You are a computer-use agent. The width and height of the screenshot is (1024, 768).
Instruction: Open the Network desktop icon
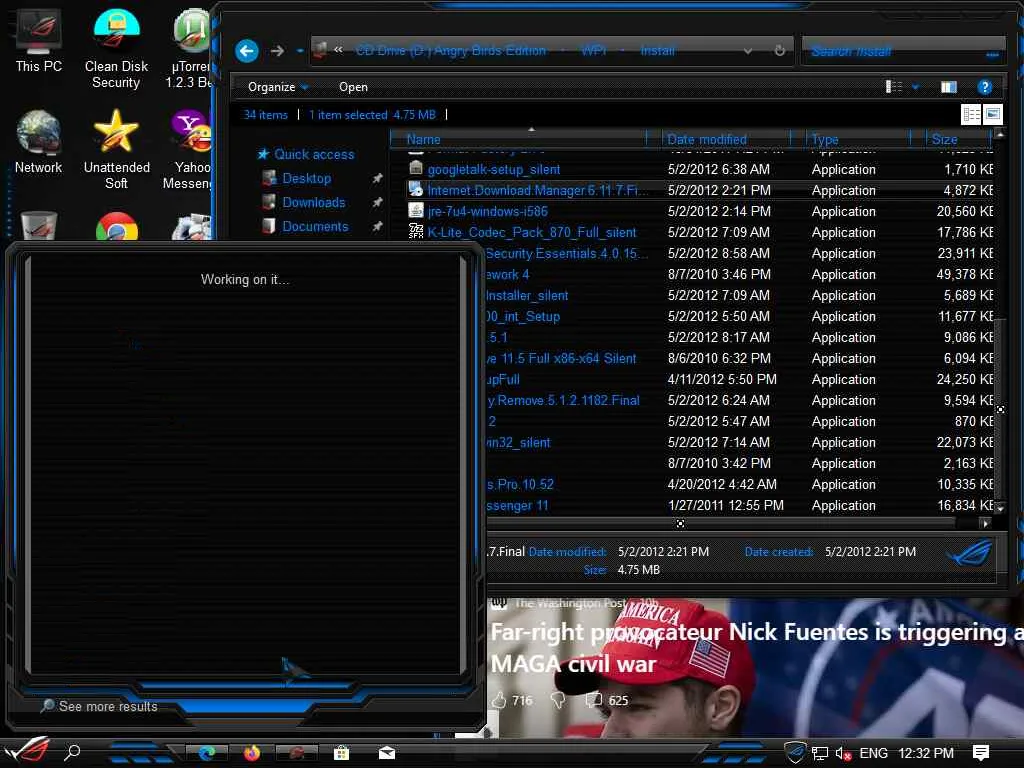tap(39, 142)
